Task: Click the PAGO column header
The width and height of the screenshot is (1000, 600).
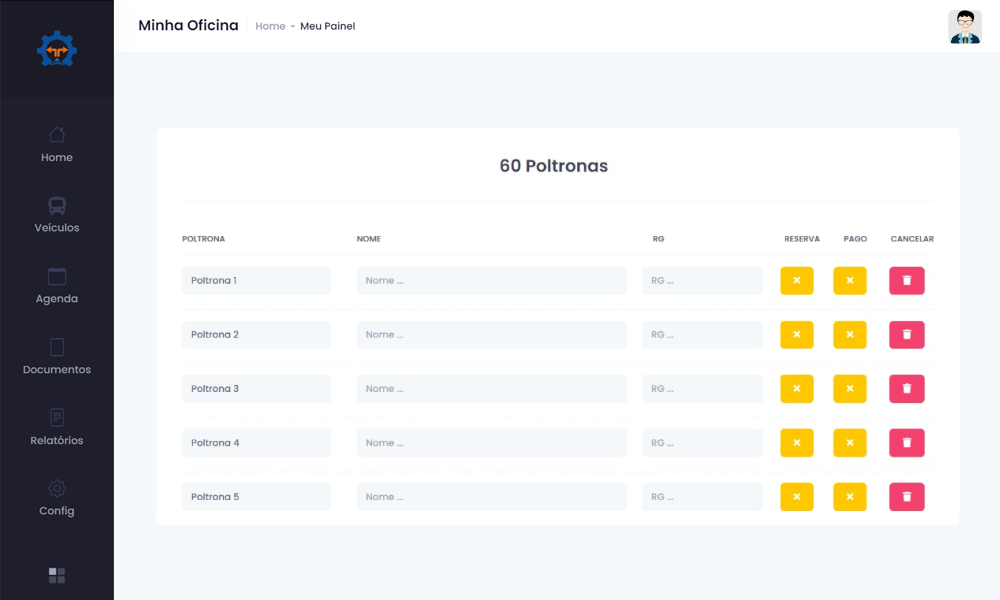Action: pyautogui.click(x=855, y=239)
